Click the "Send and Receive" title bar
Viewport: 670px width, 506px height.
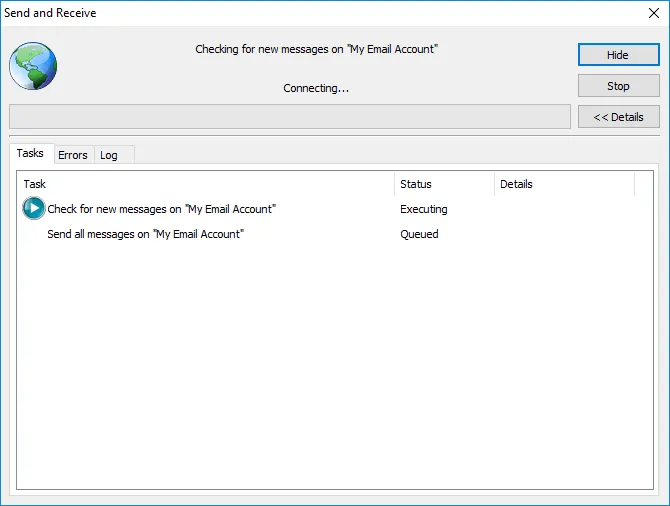point(300,13)
